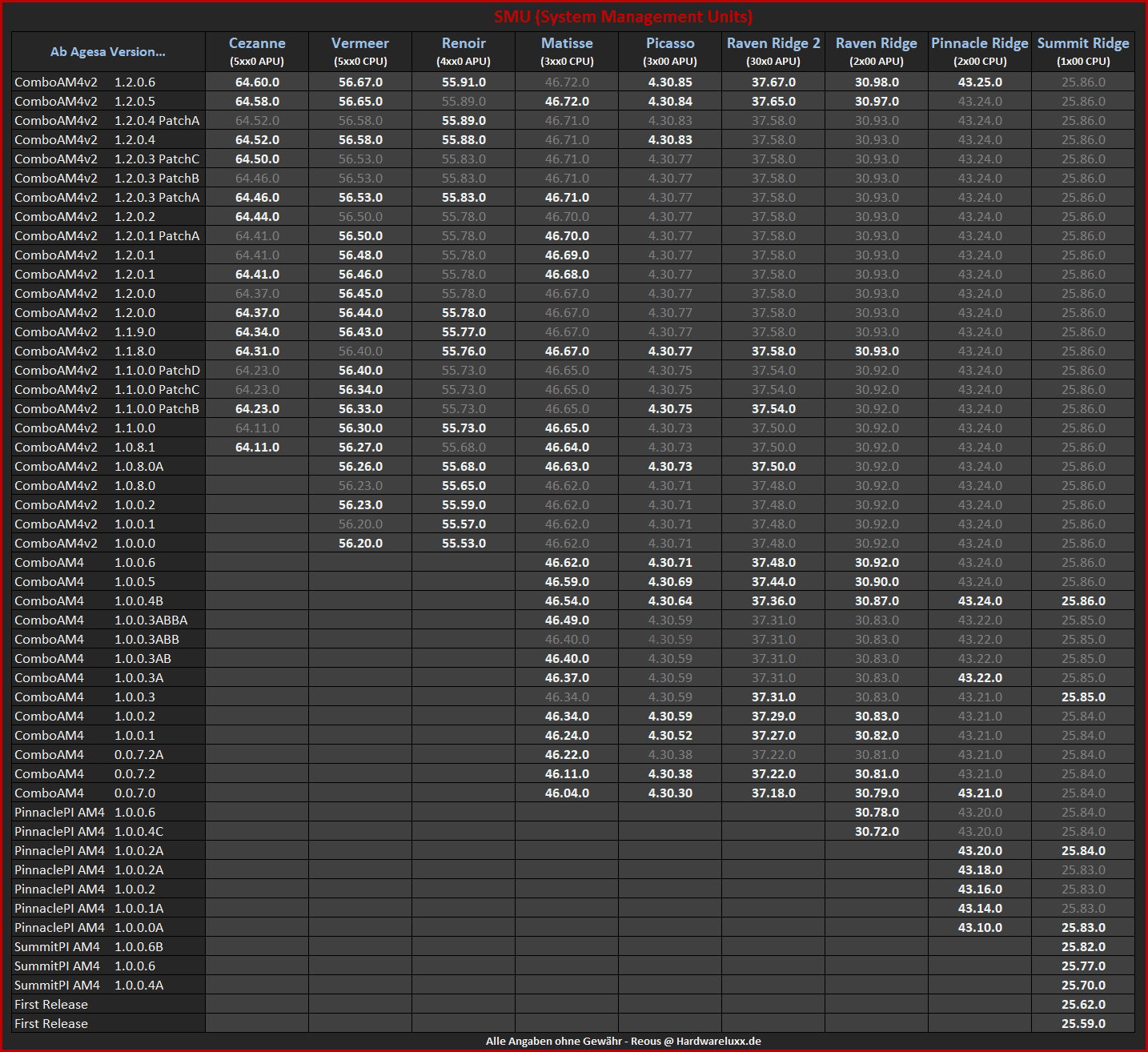This screenshot has height=1052, width=1148.
Task: Click the Vermeer value 56.45.0
Action: tap(360, 293)
